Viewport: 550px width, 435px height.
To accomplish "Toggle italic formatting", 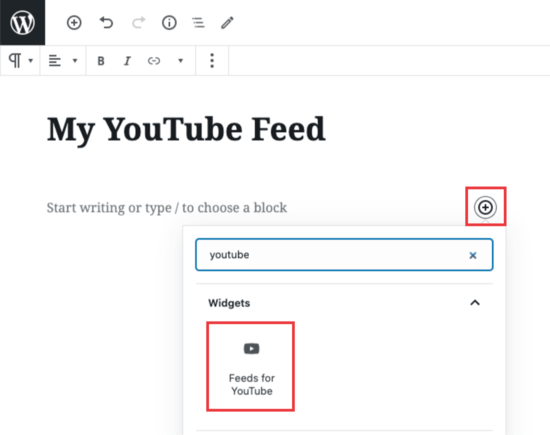I will point(127,61).
